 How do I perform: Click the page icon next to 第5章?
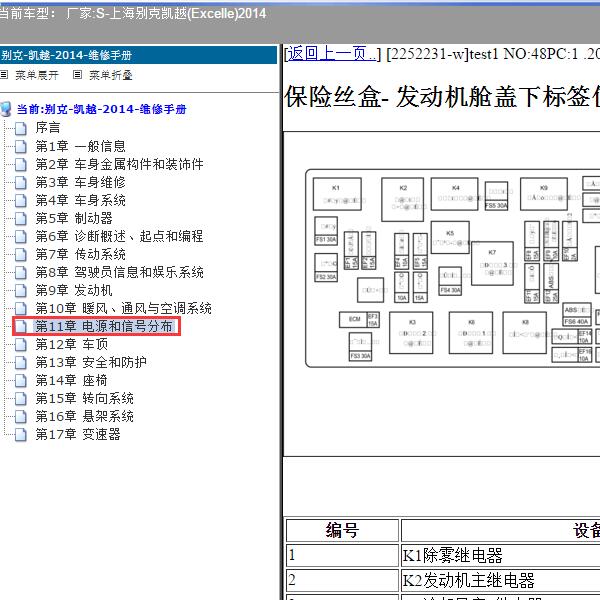point(21,218)
